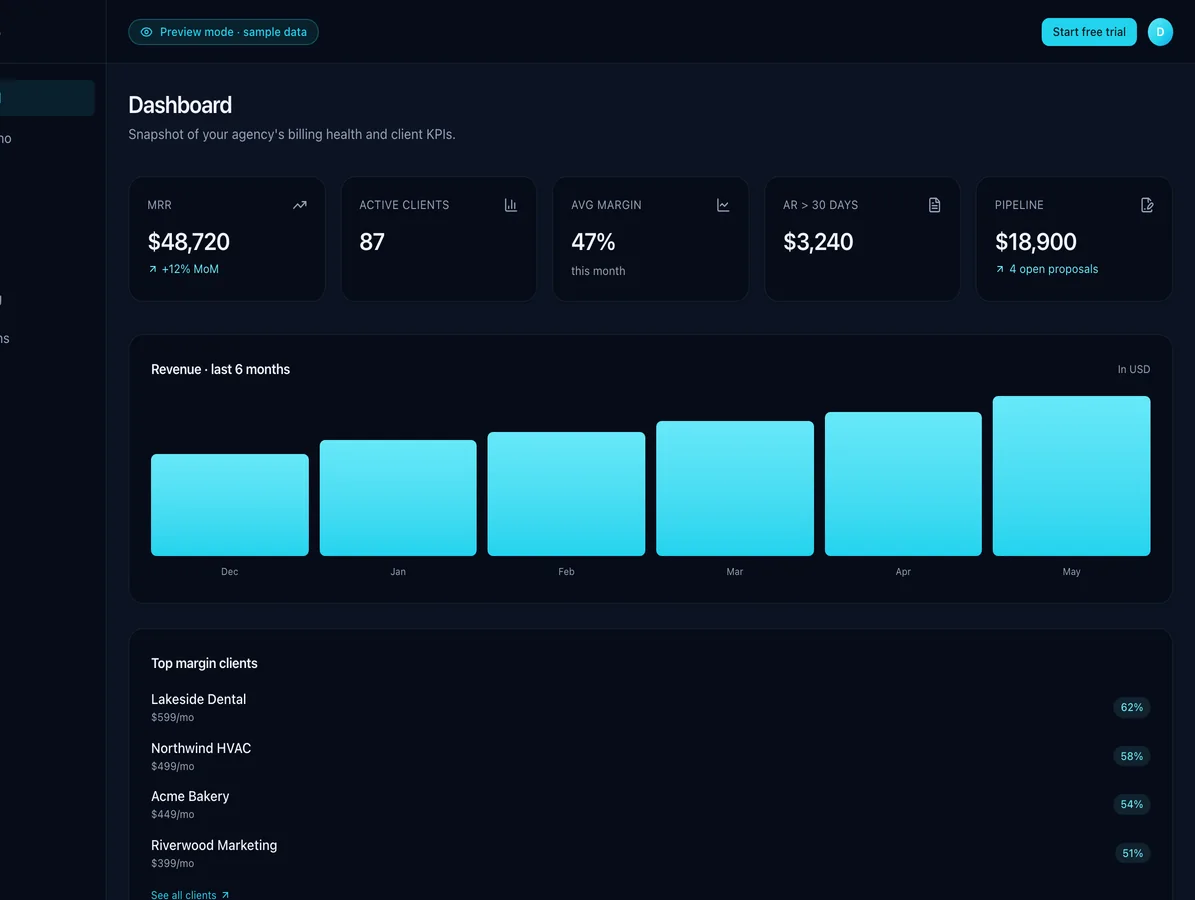Click the Dec month label under chart
Image resolution: width=1195 pixels, height=900 pixels.
(x=229, y=572)
